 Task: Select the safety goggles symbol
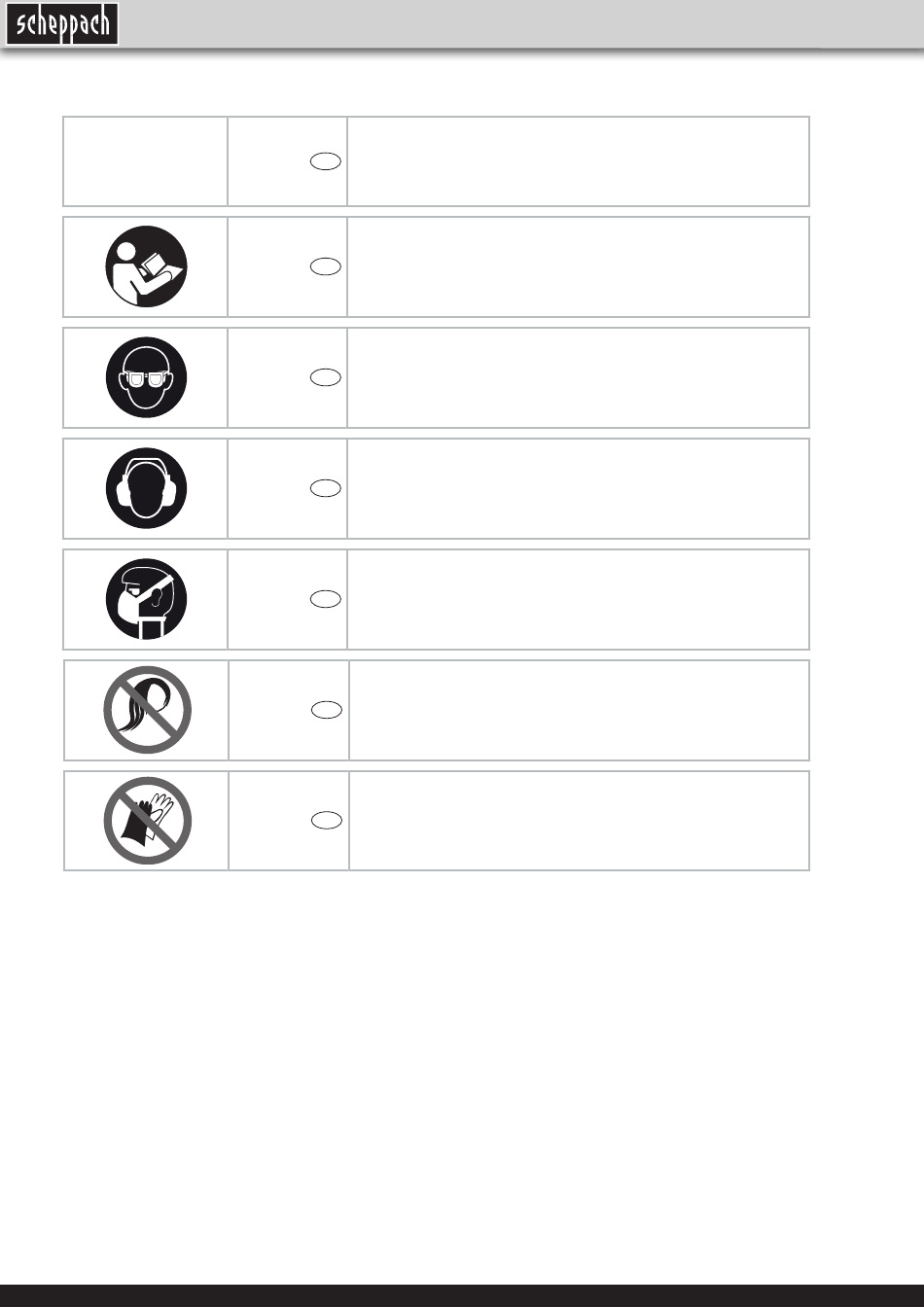pyautogui.click(x=147, y=377)
